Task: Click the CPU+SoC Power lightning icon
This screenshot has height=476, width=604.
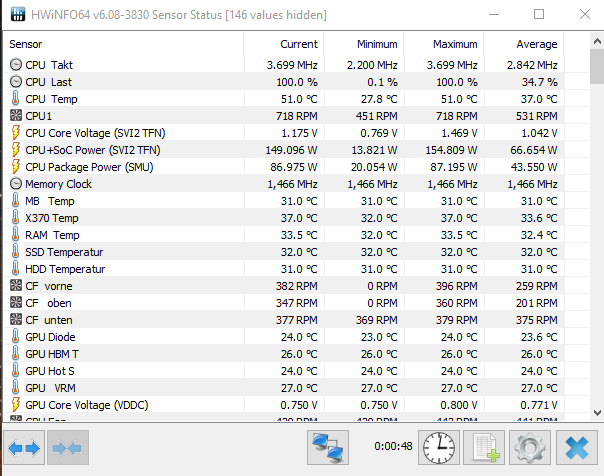Action: [15, 149]
